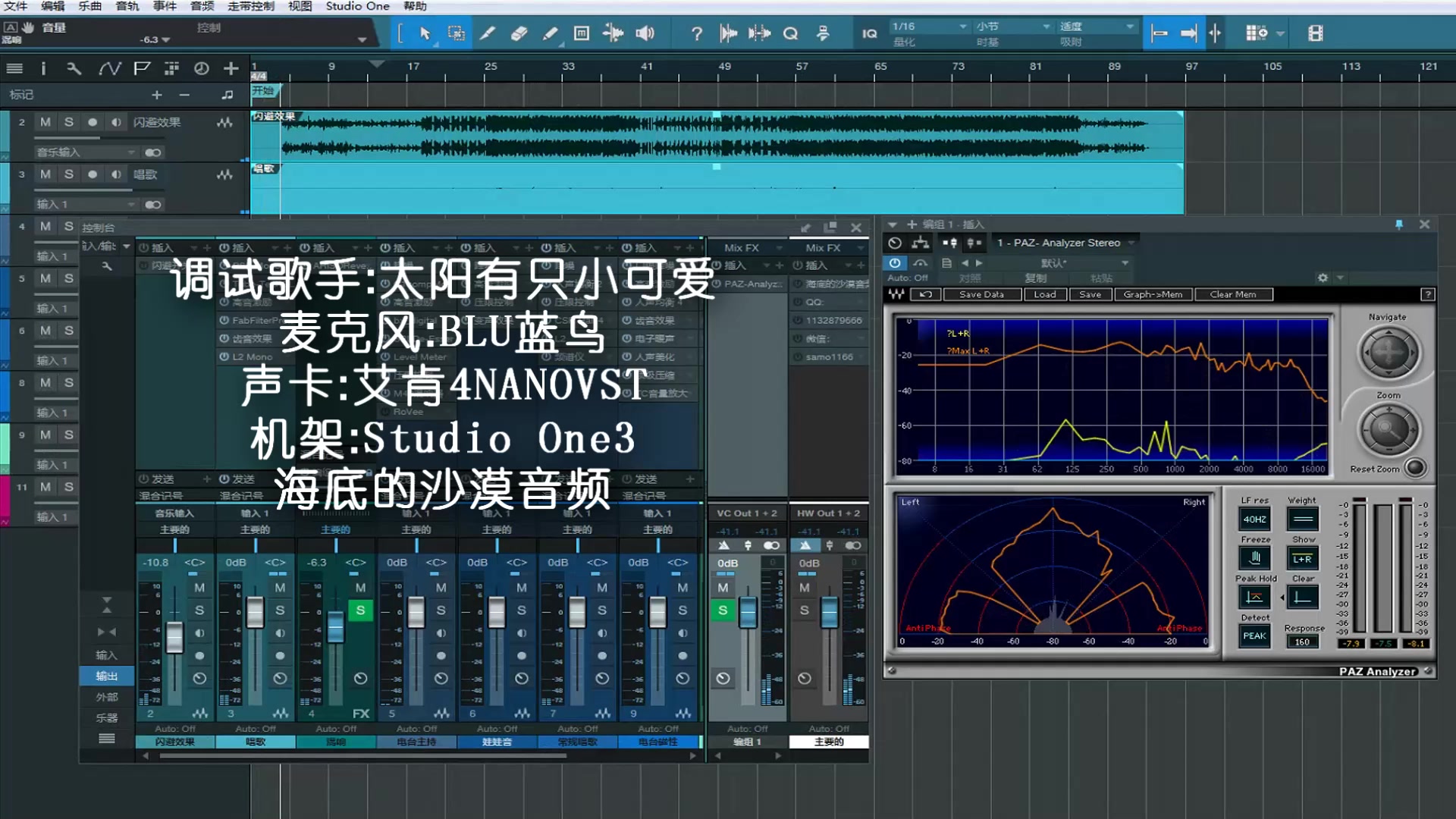Click the Show L+R button in PAZ

1303,558
